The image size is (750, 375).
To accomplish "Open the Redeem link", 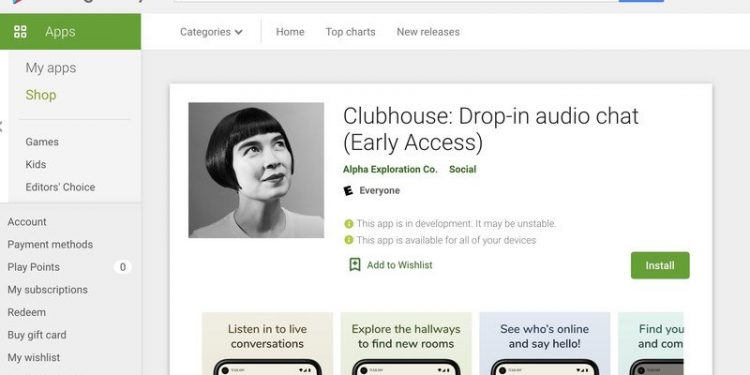I will pos(27,312).
